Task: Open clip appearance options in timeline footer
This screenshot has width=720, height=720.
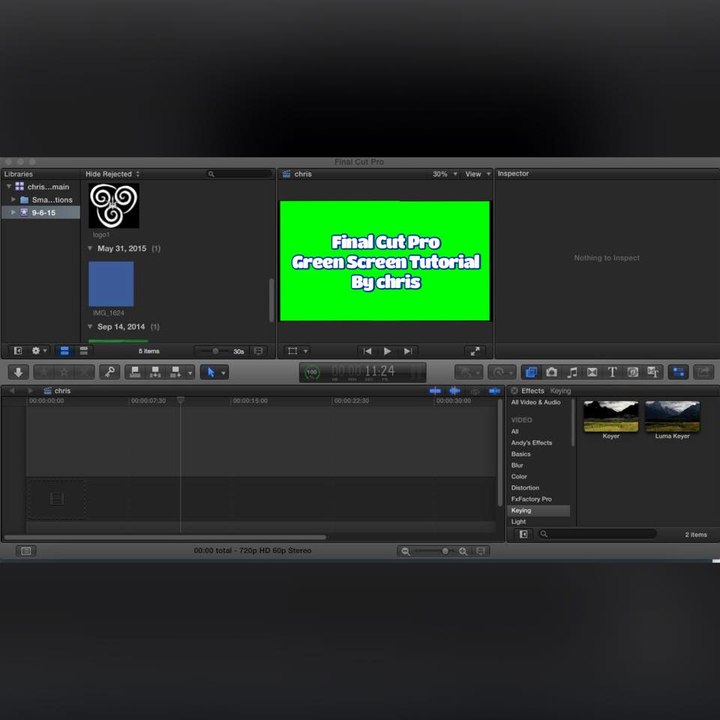Action: tap(481, 551)
